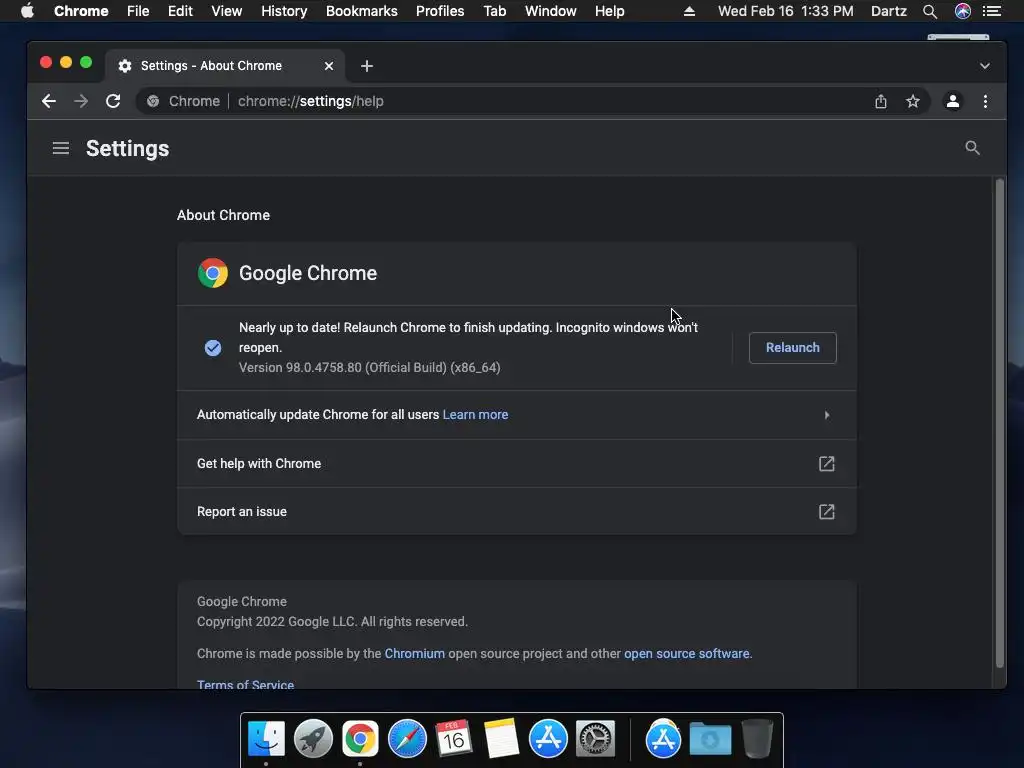Click the settings page scrollbar
Viewport: 1024px width, 768px height.
(x=999, y=423)
